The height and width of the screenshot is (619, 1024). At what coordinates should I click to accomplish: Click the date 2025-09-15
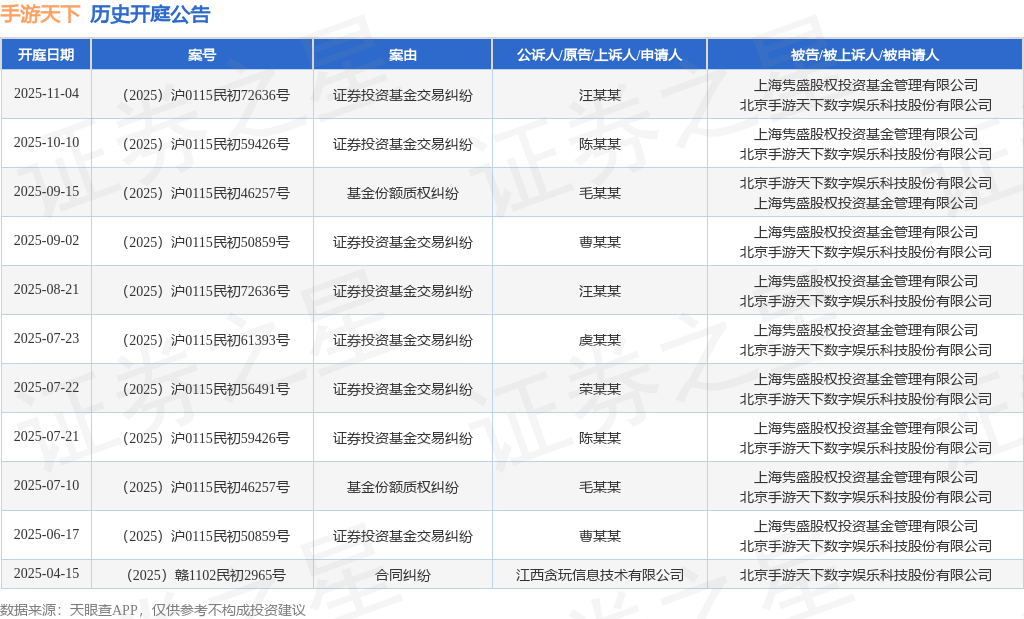pyautogui.click(x=46, y=191)
